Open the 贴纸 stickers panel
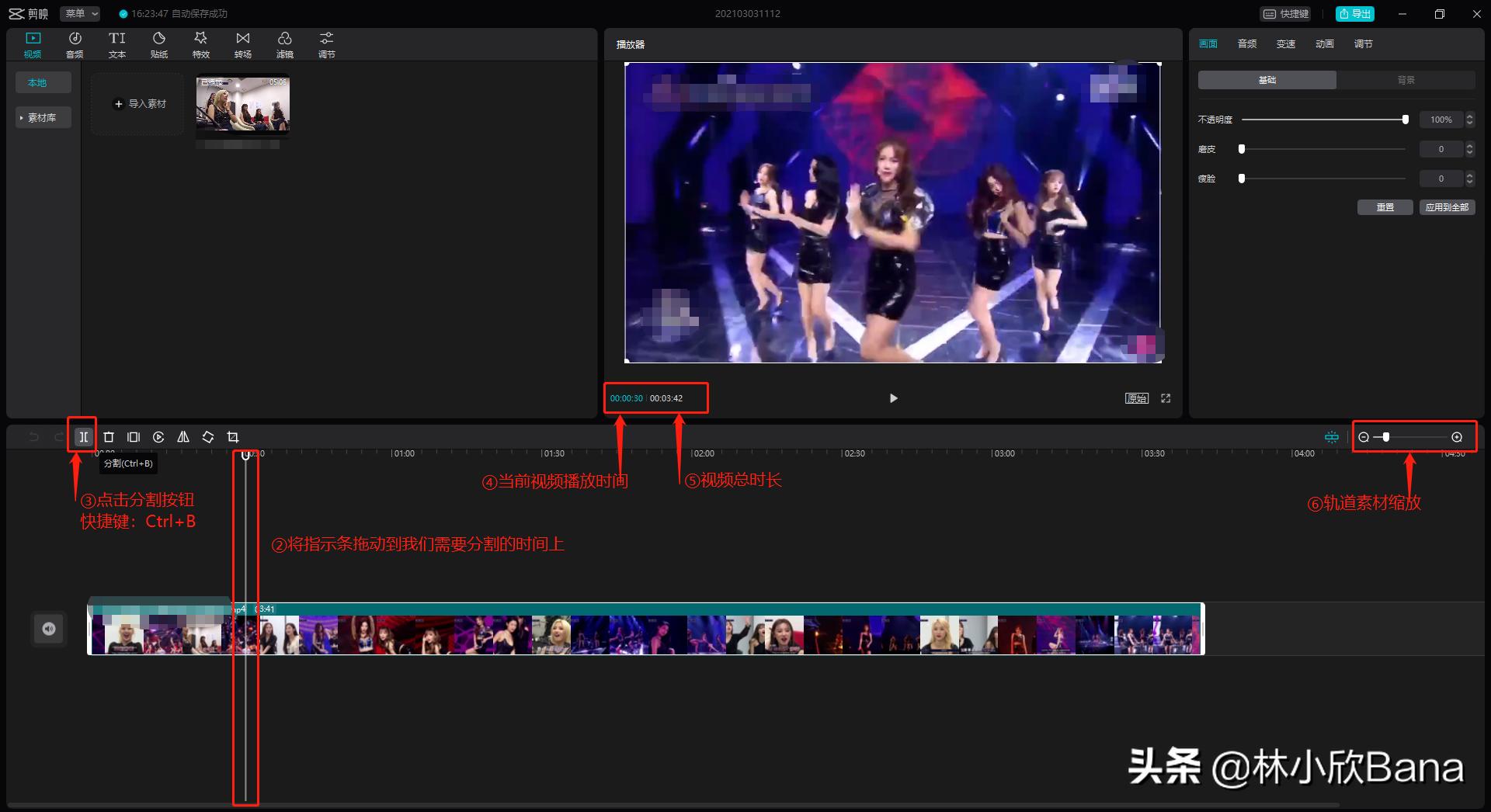The height and width of the screenshot is (812, 1491). tap(159, 45)
